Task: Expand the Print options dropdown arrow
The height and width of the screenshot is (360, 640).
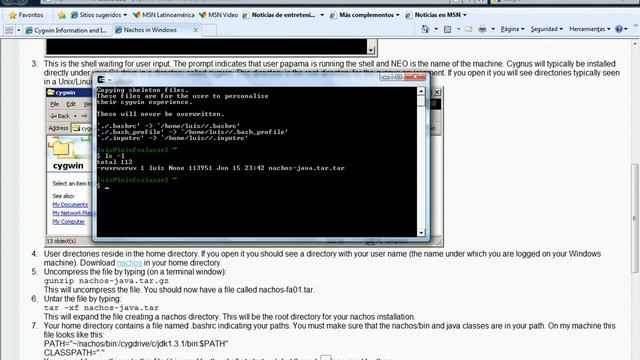Action: click(x=493, y=29)
